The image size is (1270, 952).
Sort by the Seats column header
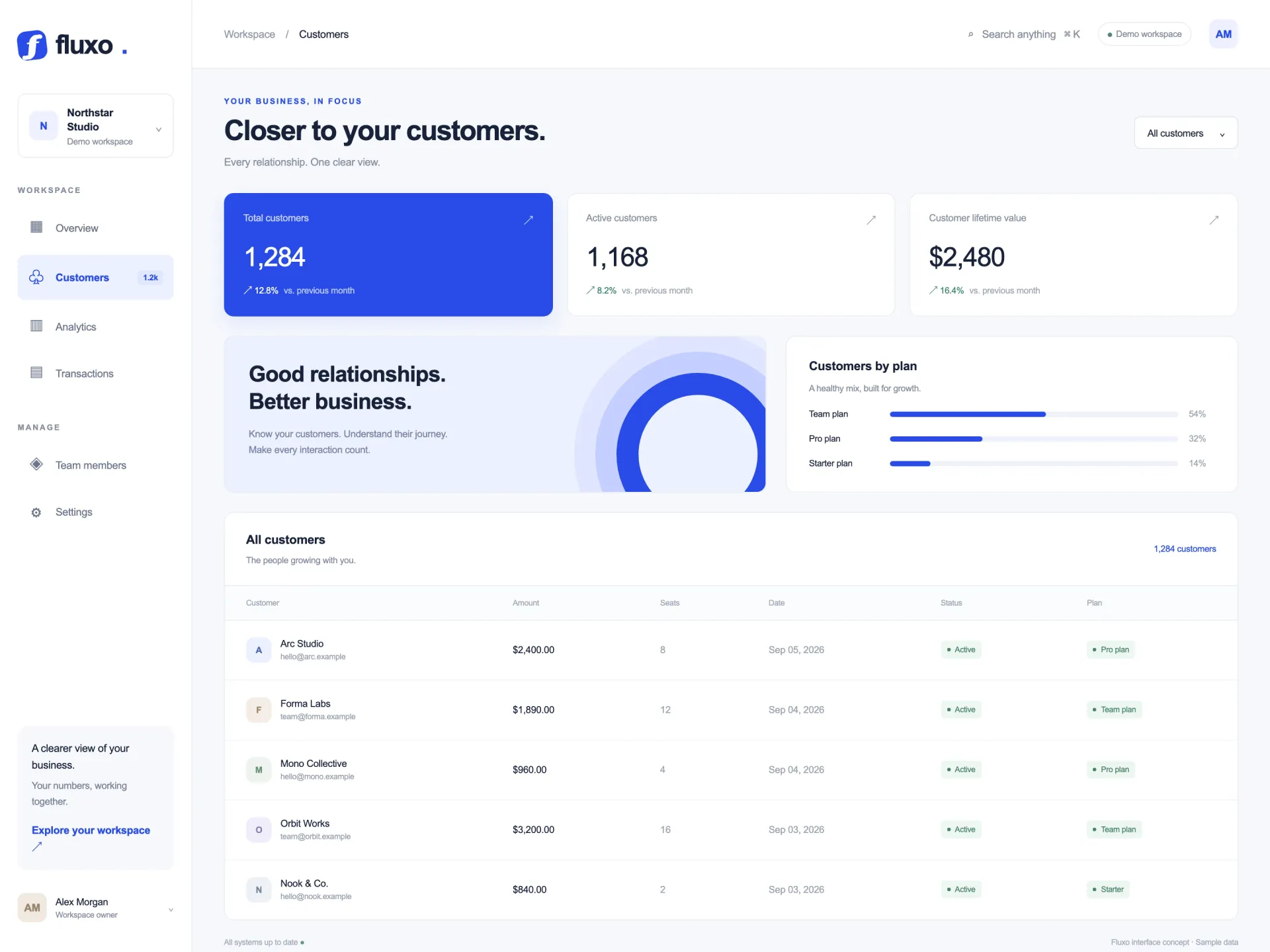[669, 603]
